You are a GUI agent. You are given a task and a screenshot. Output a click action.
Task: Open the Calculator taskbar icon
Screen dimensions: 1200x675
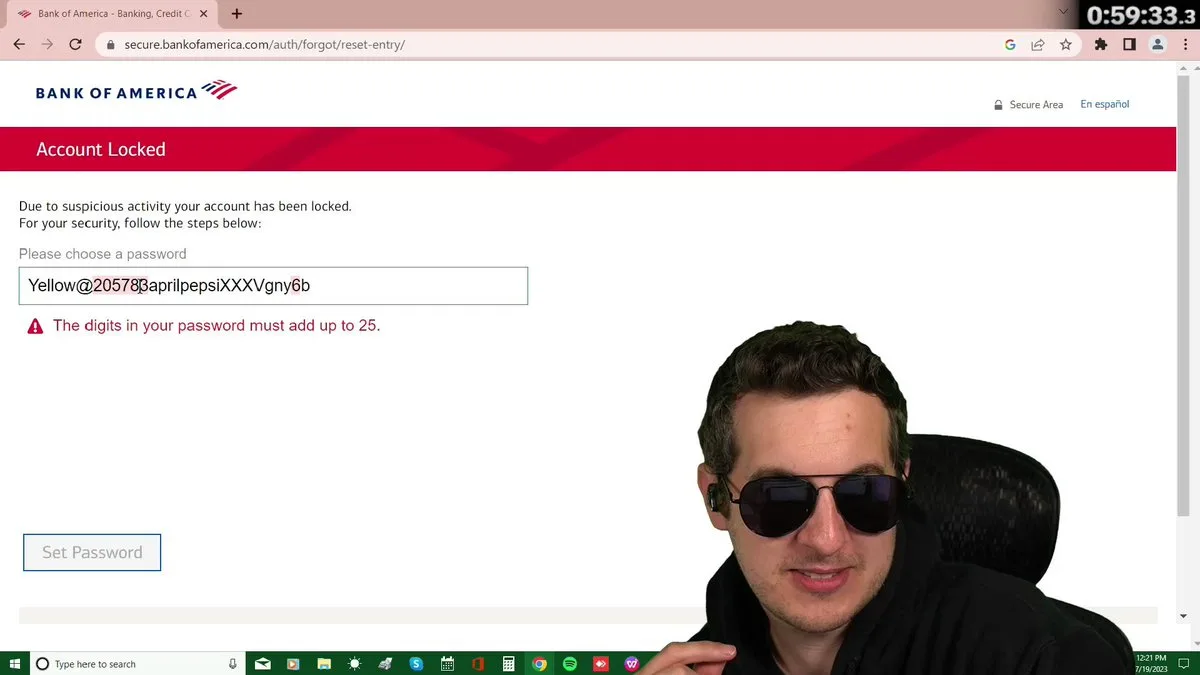pos(508,664)
